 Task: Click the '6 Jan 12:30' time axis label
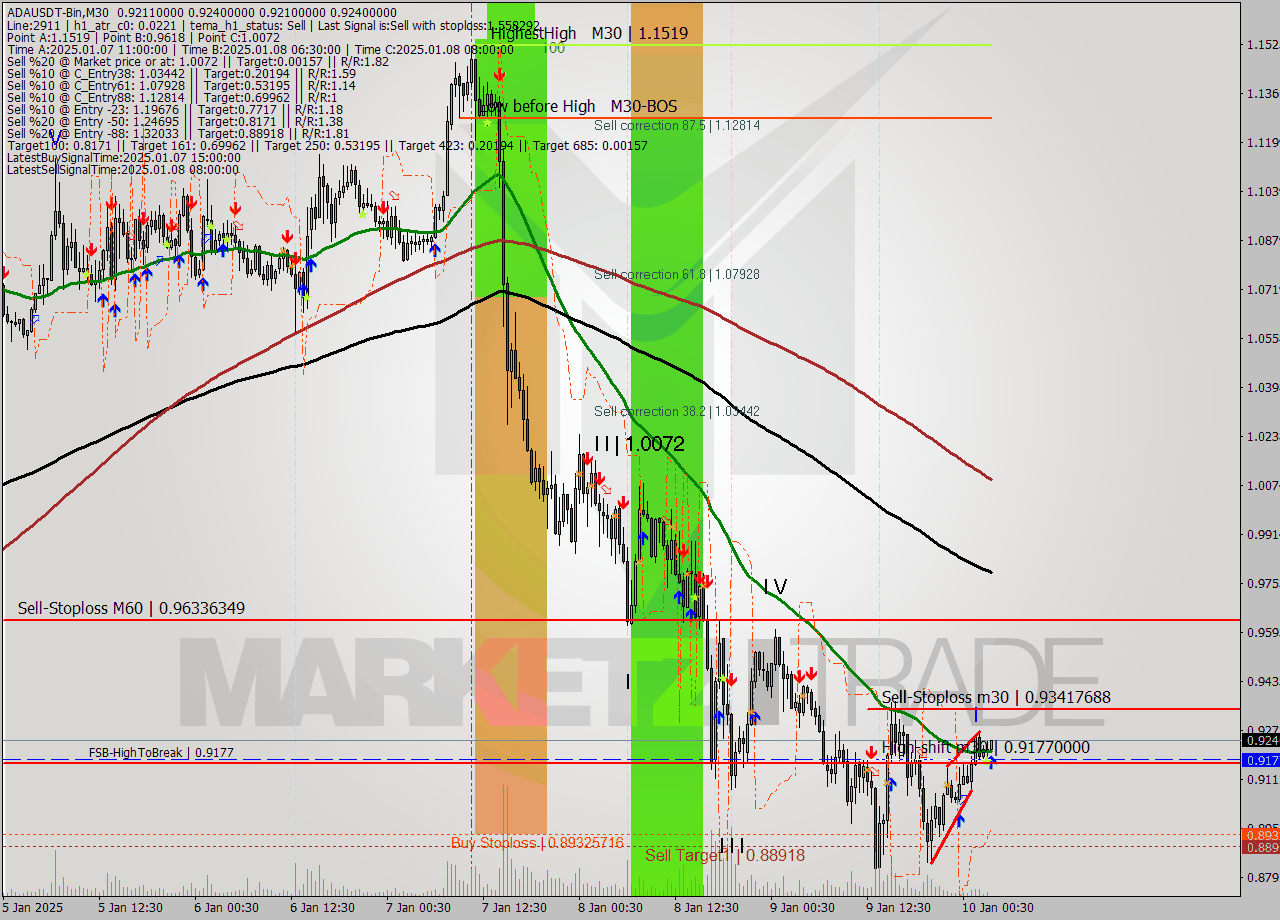click(x=322, y=908)
